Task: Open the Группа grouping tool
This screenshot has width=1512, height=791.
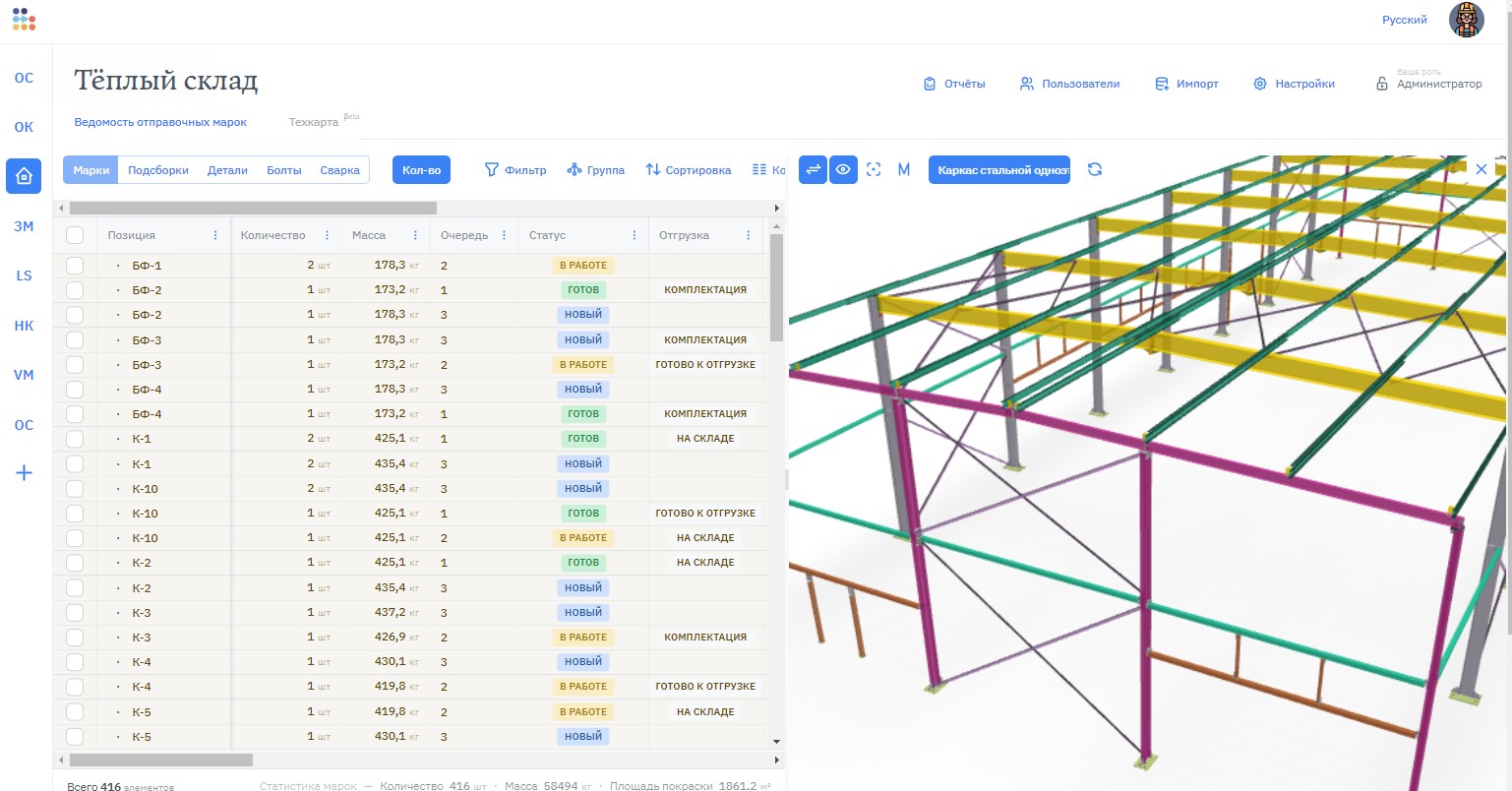Action: pyautogui.click(x=596, y=170)
